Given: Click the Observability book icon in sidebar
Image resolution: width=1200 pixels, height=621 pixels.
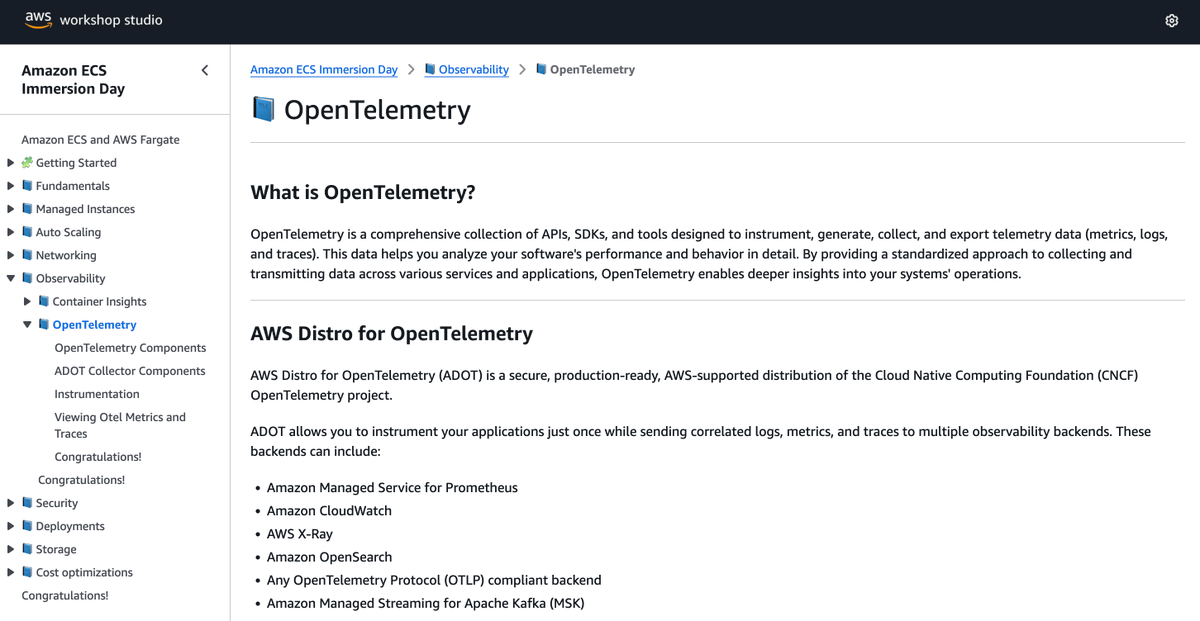Looking at the screenshot, I should pyautogui.click(x=27, y=278).
